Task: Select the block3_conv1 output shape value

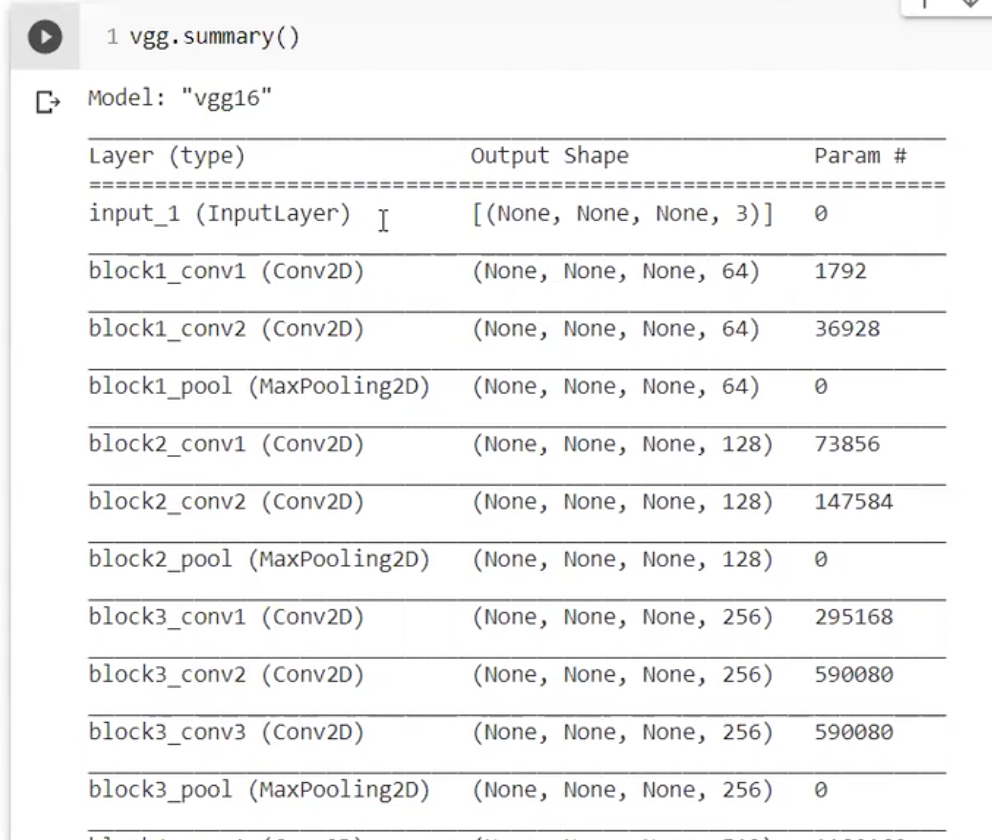Action: [623, 617]
